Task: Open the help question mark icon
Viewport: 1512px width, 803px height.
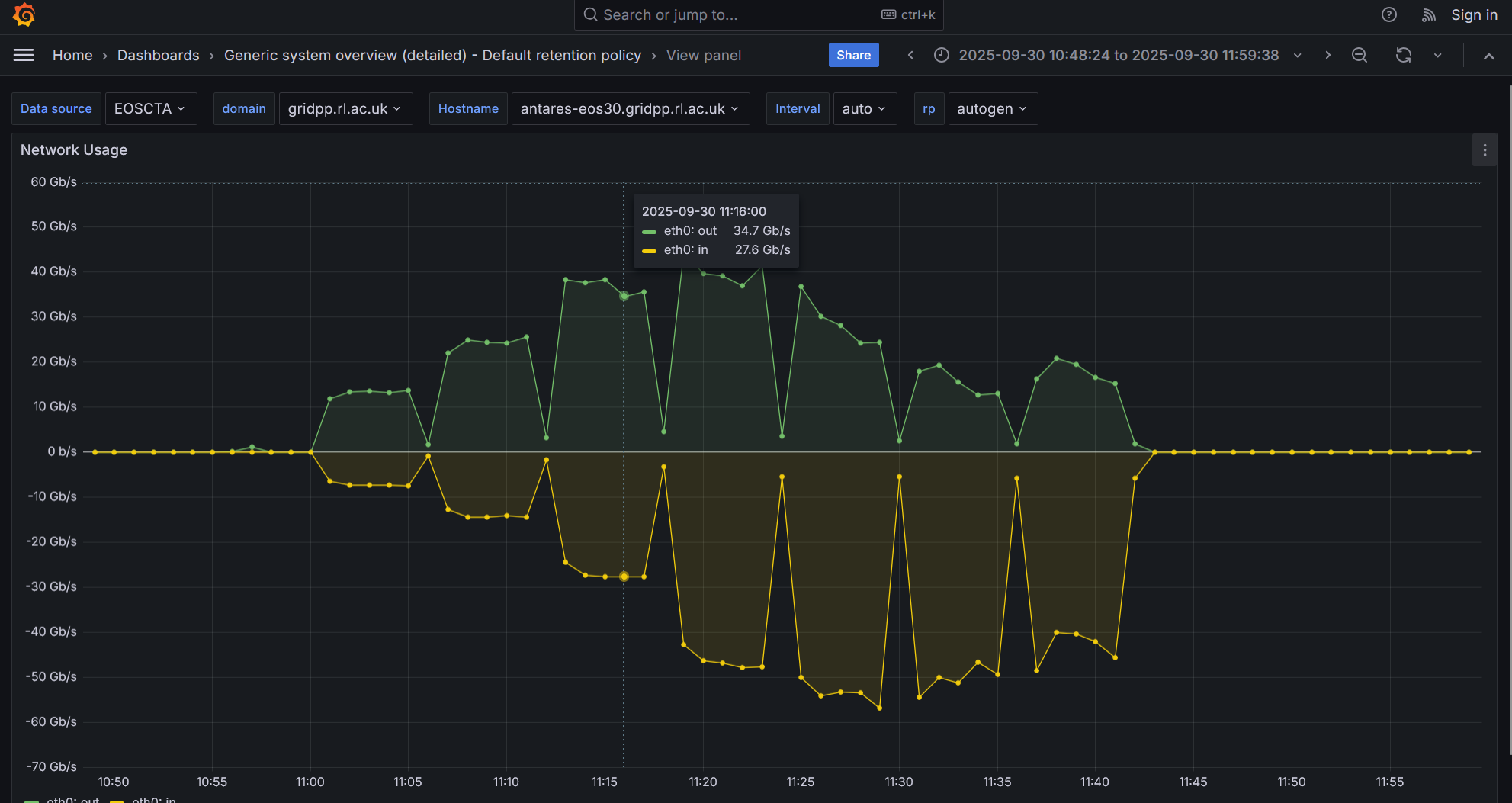Action: [1388, 14]
